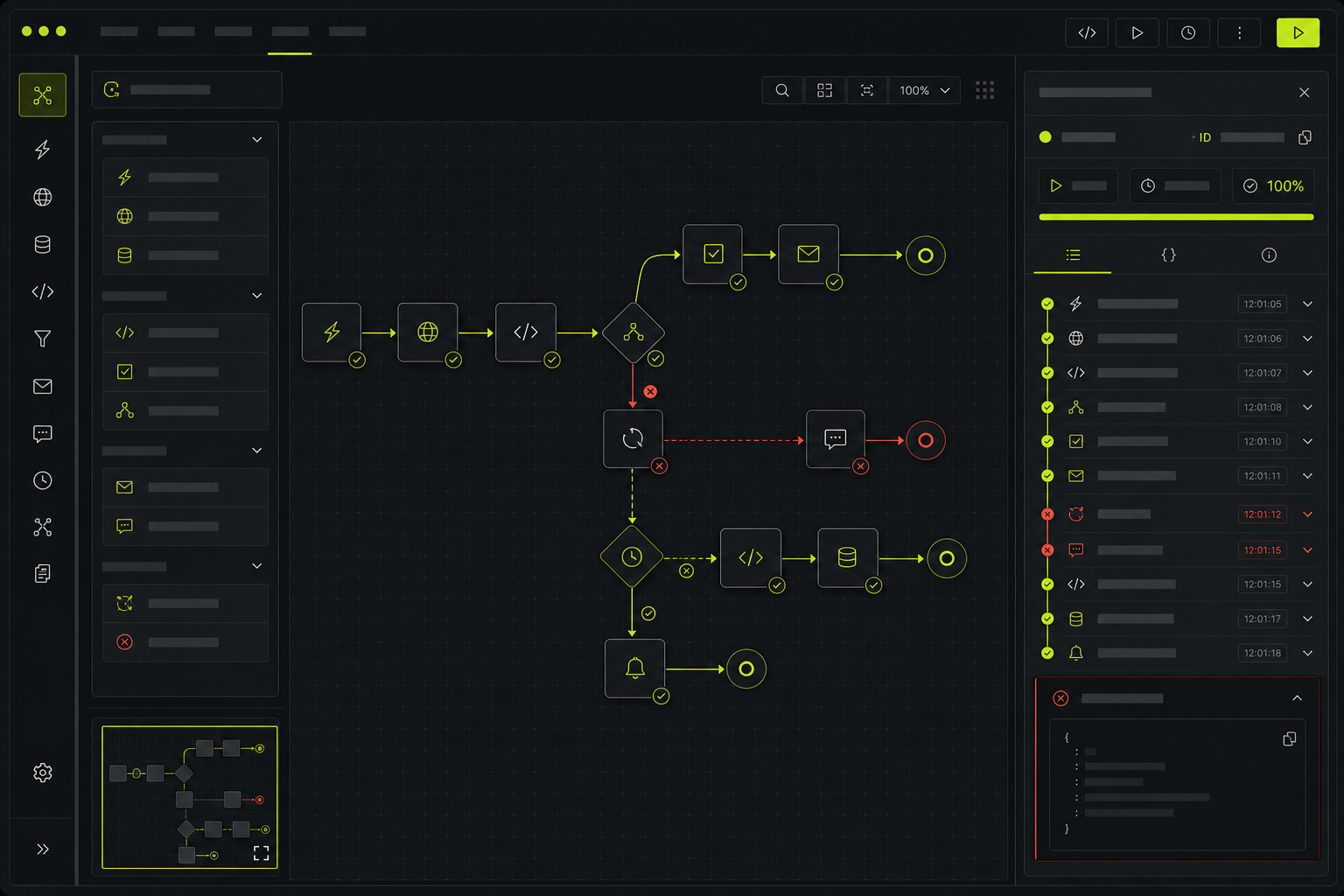Switch to the info tab
The width and height of the screenshot is (1344, 896).
pyautogui.click(x=1269, y=255)
